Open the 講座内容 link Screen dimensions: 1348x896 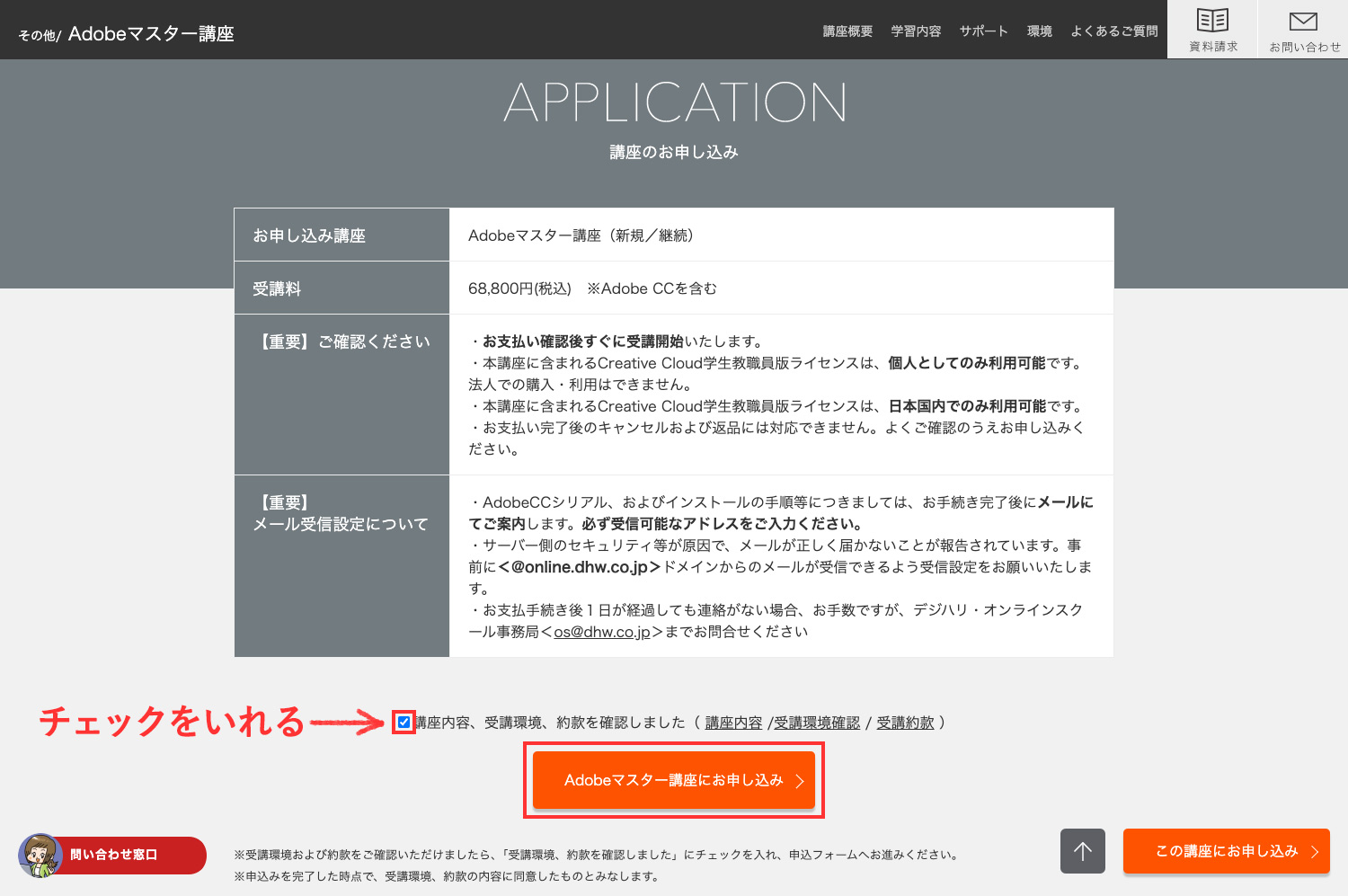point(733,723)
